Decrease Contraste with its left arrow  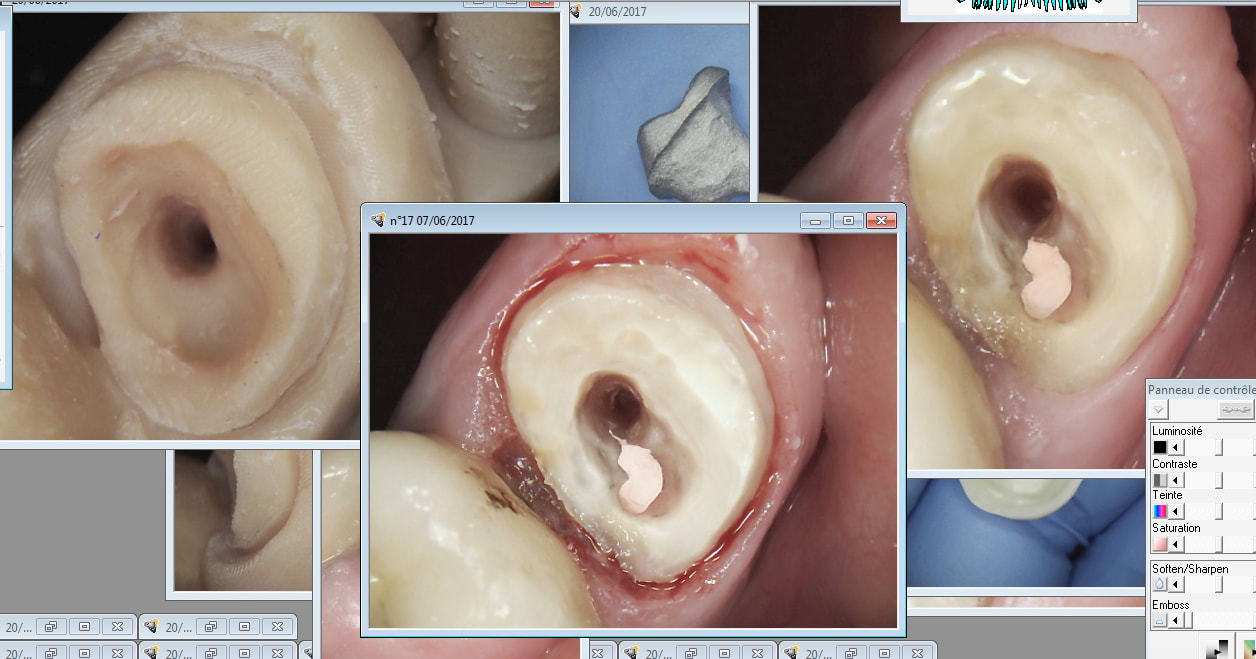(x=1176, y=480)
